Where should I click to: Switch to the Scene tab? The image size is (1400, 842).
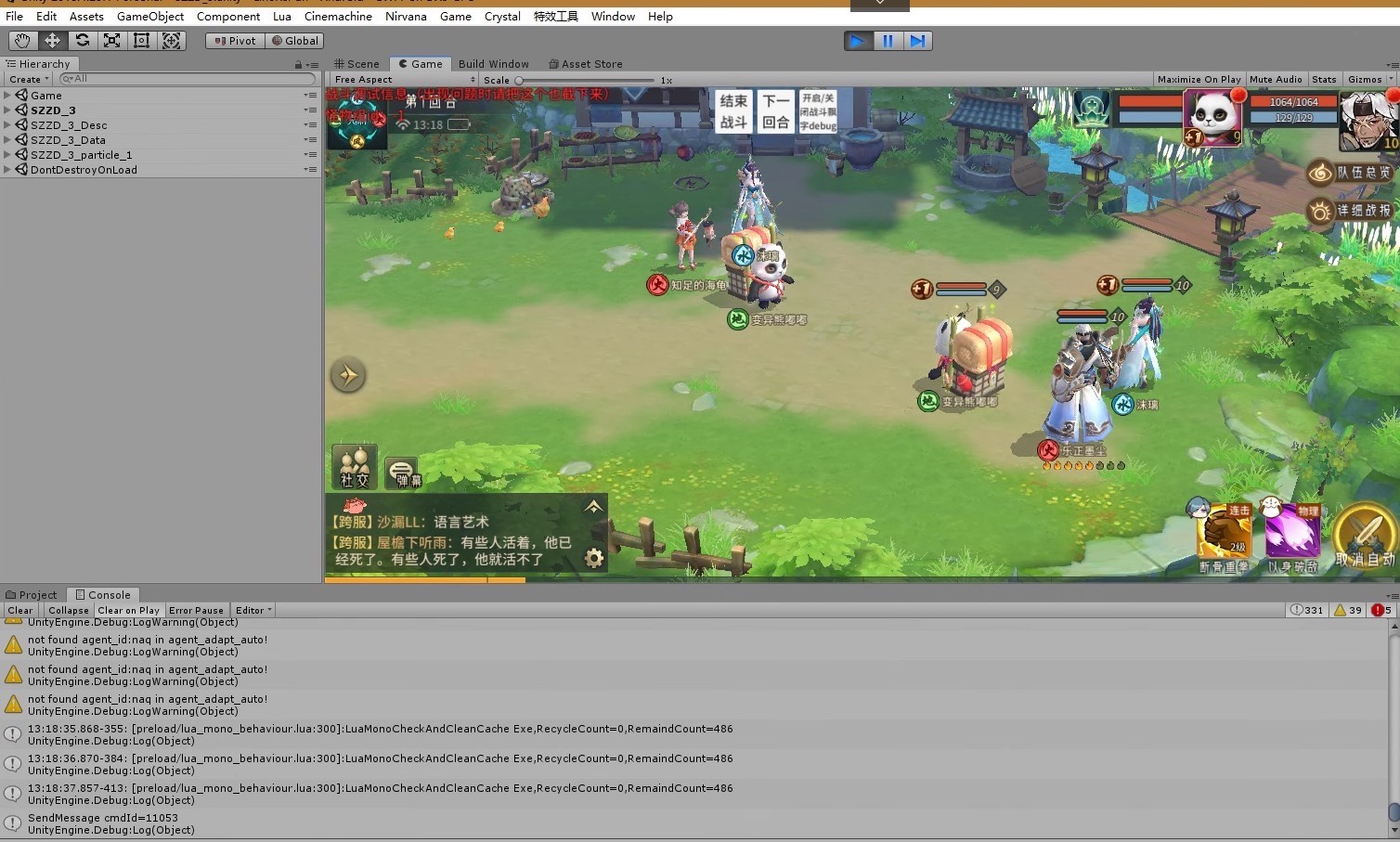pyautogui.click(x=356, y=64)
